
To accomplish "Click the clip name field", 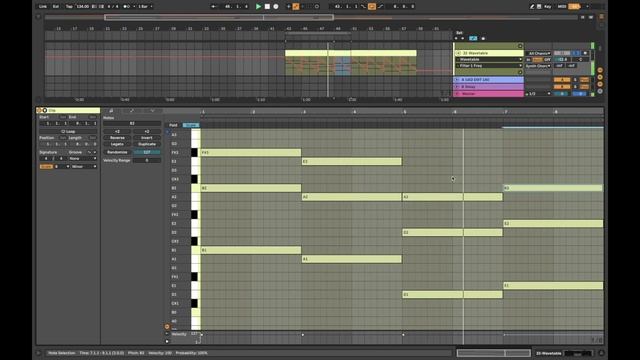I will pyautogui.click(x=73, y=110).
